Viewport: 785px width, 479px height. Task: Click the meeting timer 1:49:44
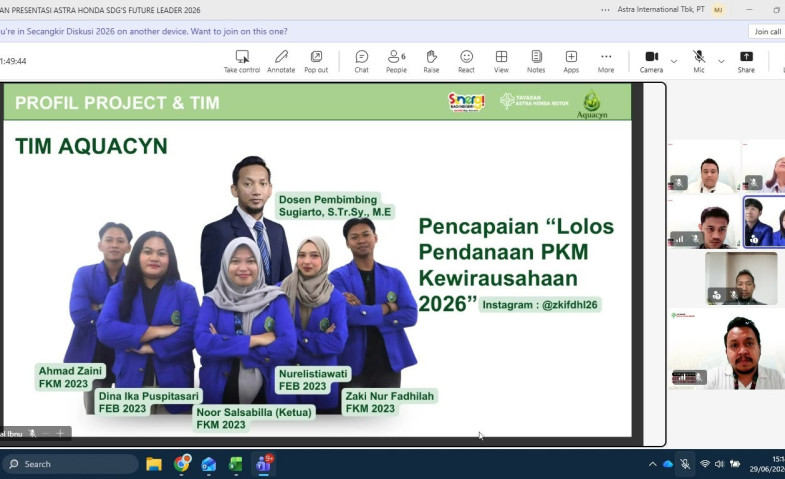coord(13,61)
